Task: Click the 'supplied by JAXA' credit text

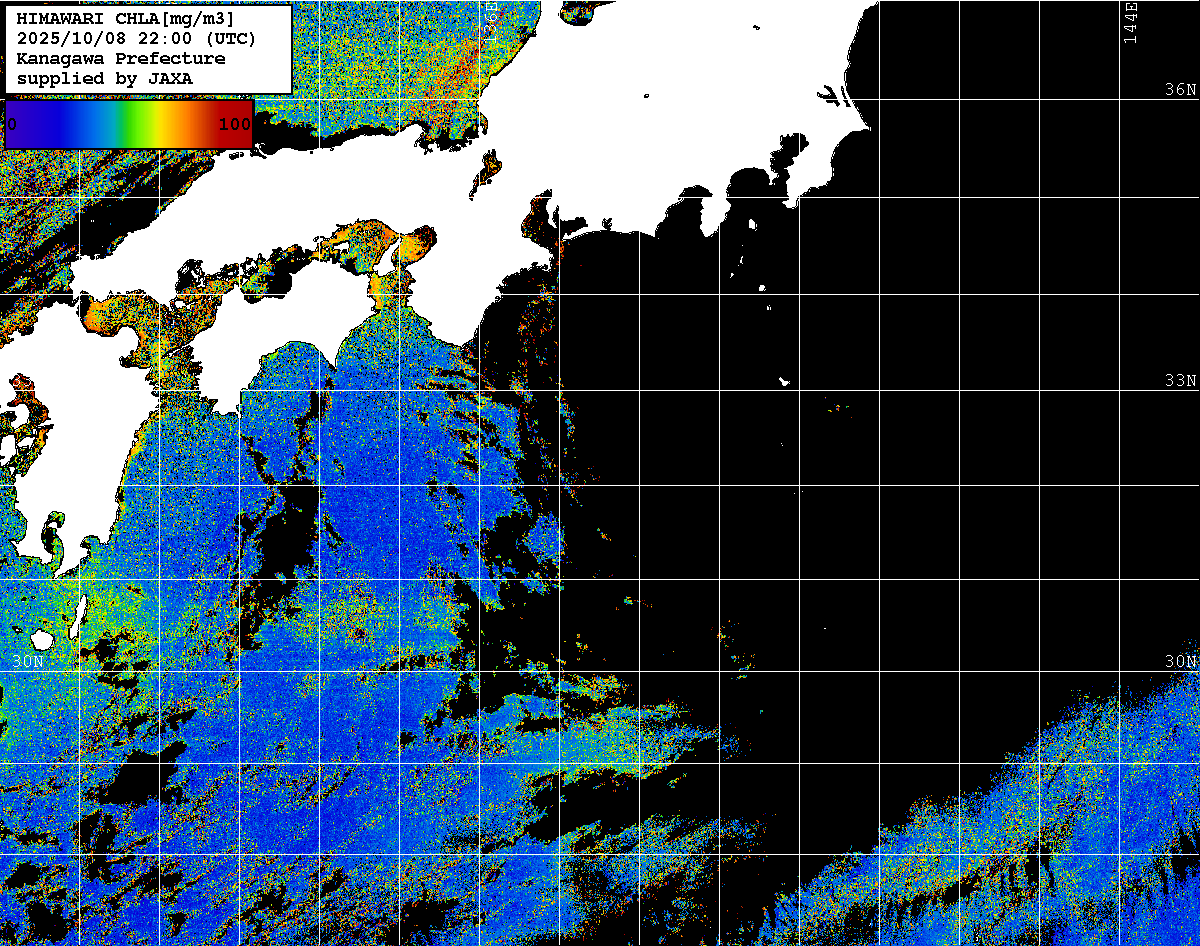Action: 105,78
